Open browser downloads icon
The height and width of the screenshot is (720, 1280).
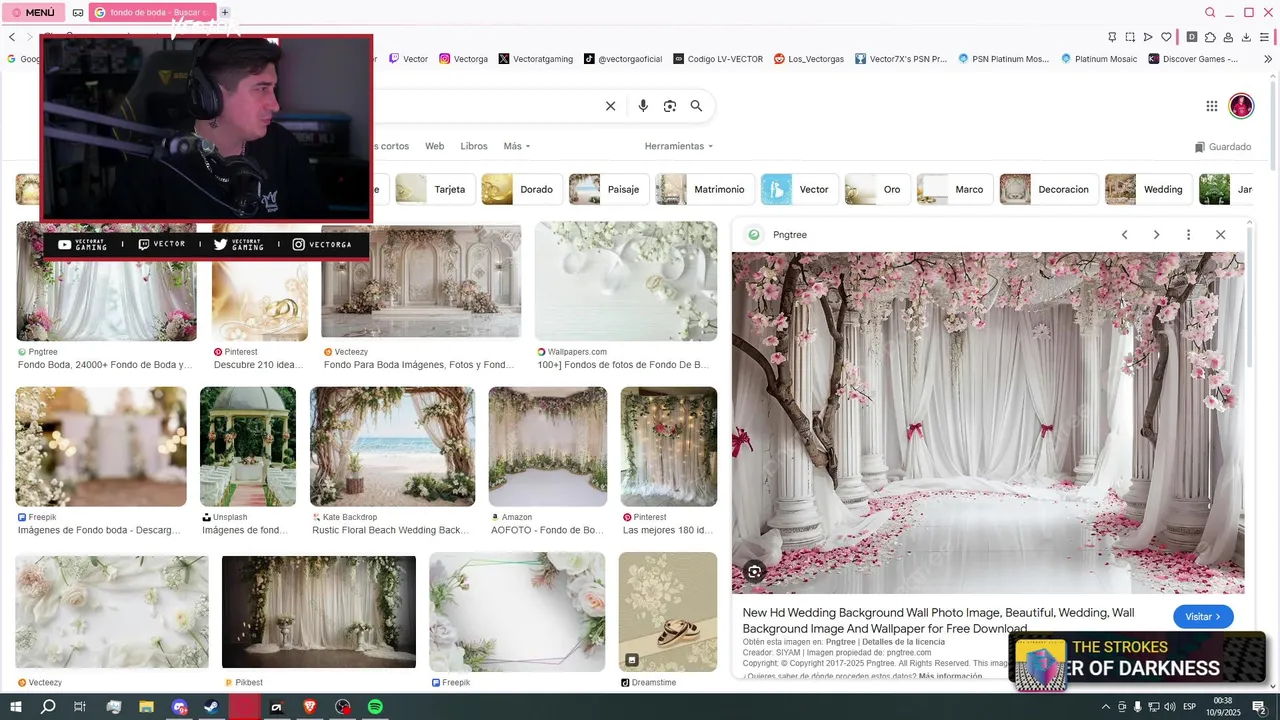1246,37
